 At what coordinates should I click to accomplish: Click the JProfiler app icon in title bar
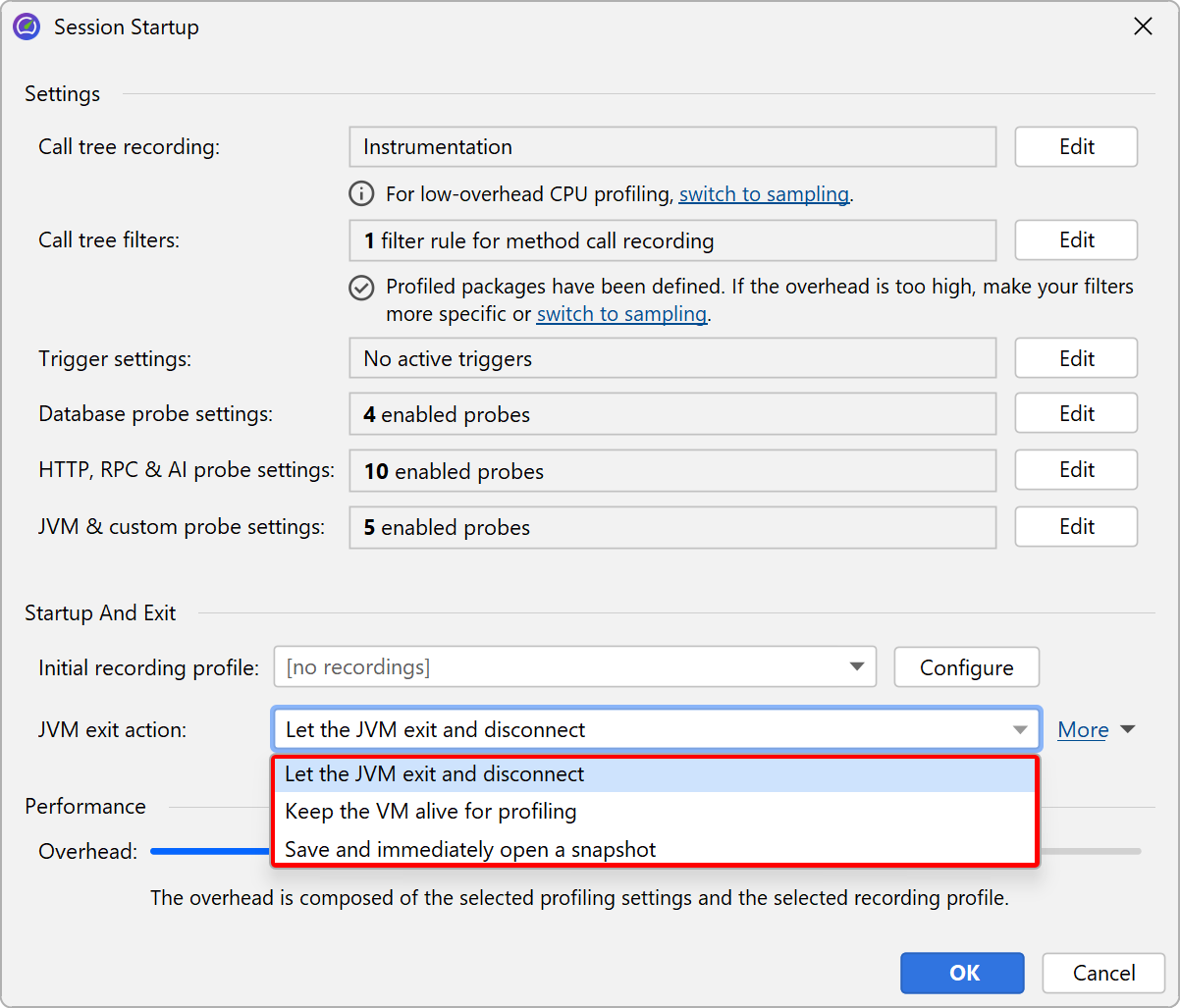click(27, 27)
